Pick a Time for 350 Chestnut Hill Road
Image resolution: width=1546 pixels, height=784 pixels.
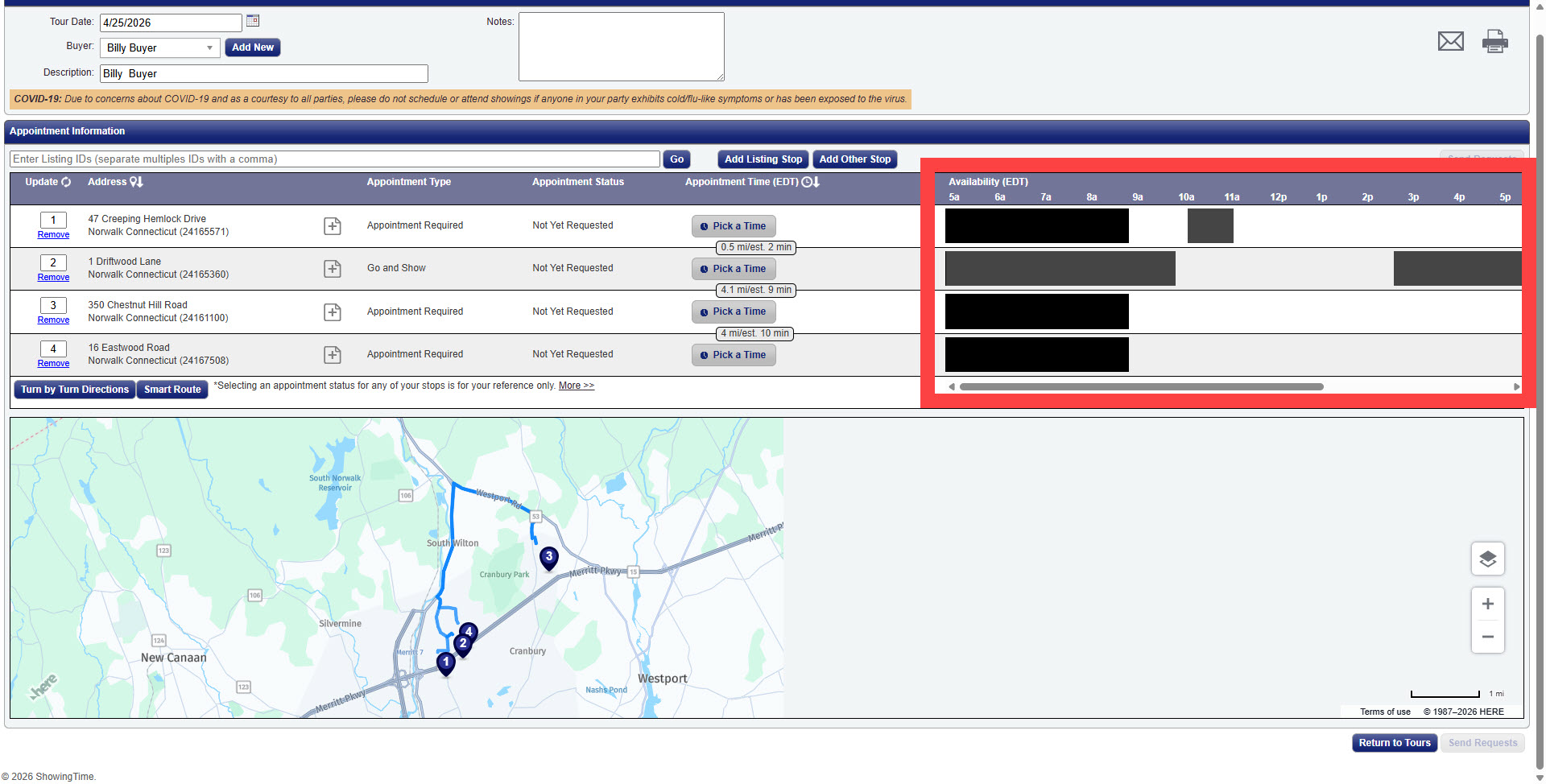[734, 312]
